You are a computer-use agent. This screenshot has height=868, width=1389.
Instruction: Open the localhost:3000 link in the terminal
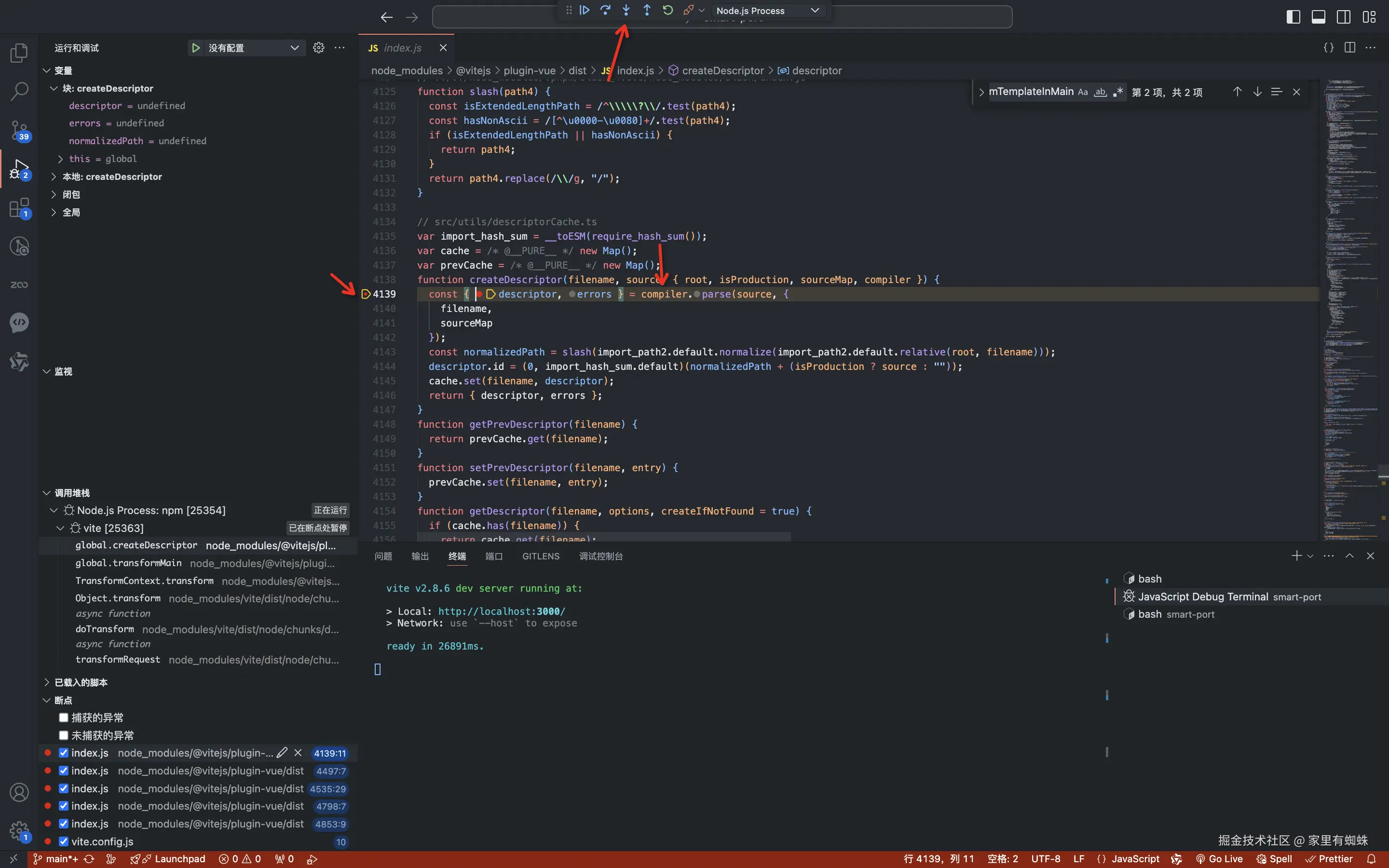tap(501, 611)
